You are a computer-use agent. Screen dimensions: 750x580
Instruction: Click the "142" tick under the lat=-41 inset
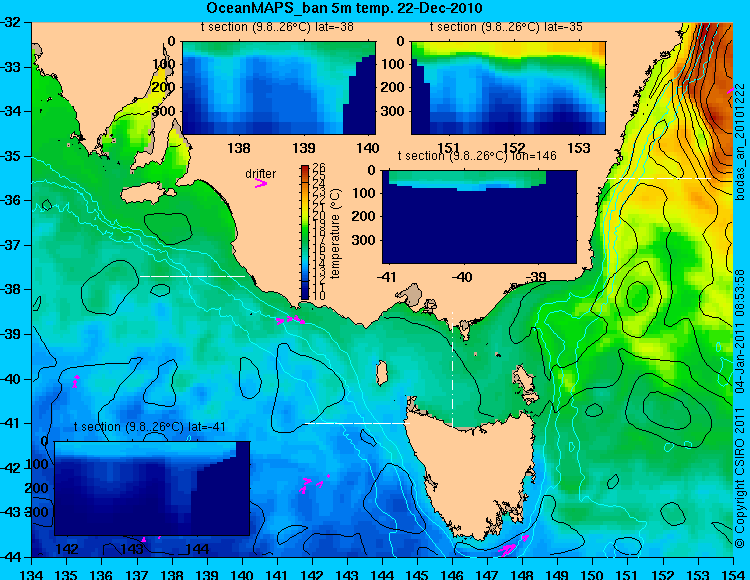coord(68,549)
